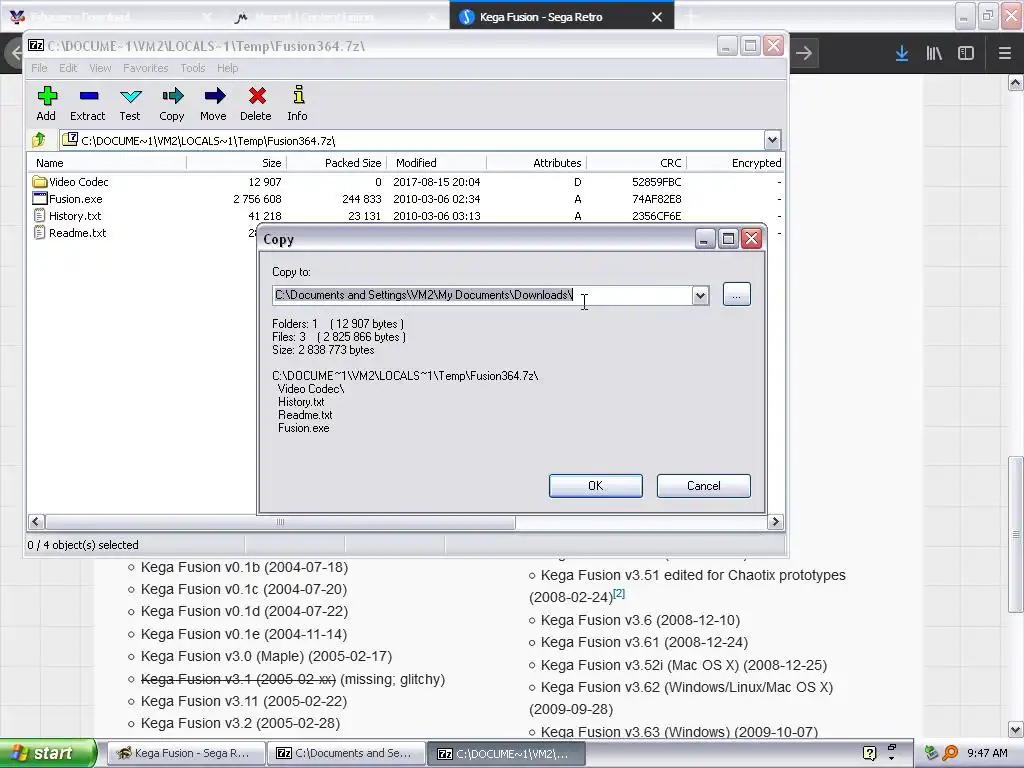Screen dimensions: 1024x768
Task: Click the Windows start button
Action: [x=48, y=753]
